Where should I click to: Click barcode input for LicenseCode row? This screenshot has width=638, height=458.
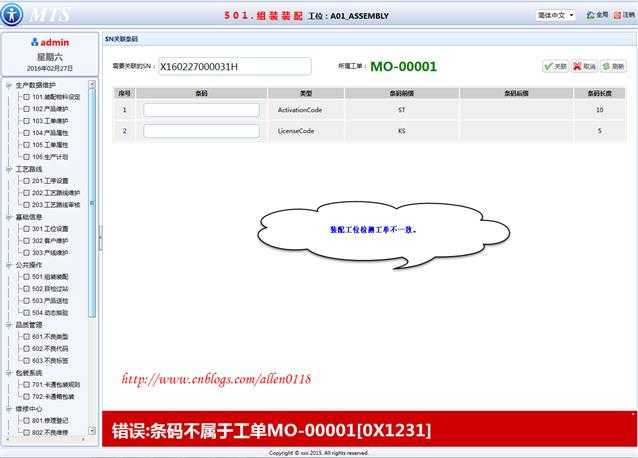click(201, 131)
